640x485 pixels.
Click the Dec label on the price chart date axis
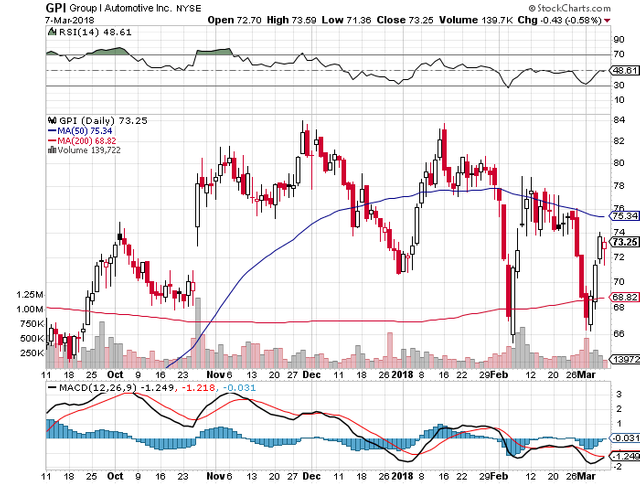tap(311, 374)
